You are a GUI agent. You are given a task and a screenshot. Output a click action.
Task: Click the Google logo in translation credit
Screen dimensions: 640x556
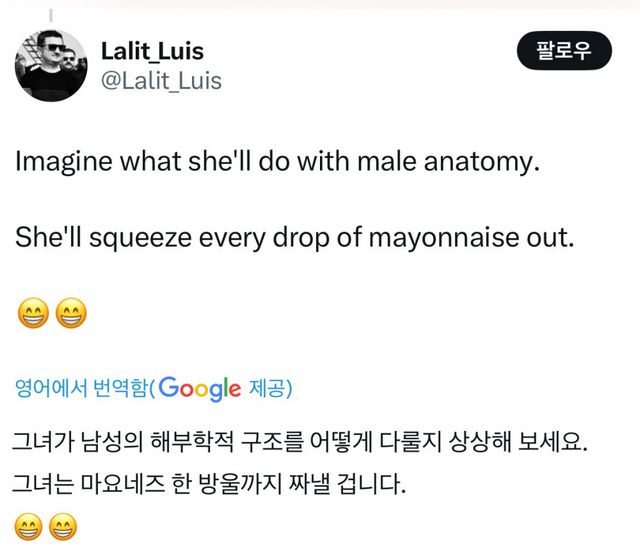[x=199, y=388]
